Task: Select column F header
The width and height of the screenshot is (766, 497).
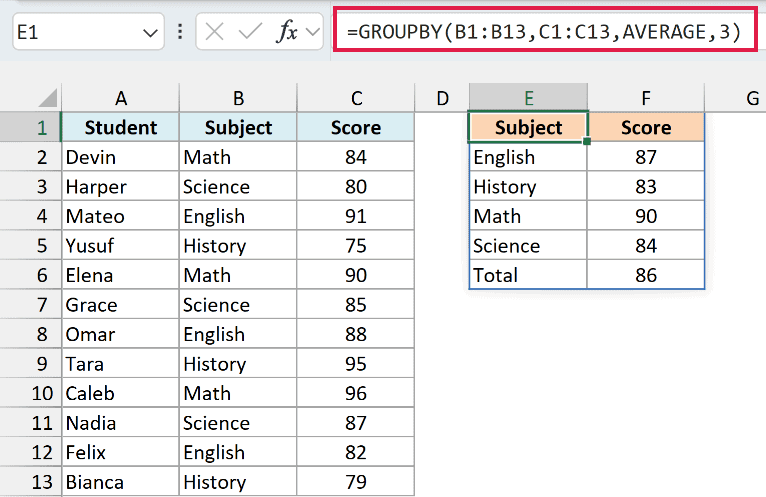Action: pos(646,98)
